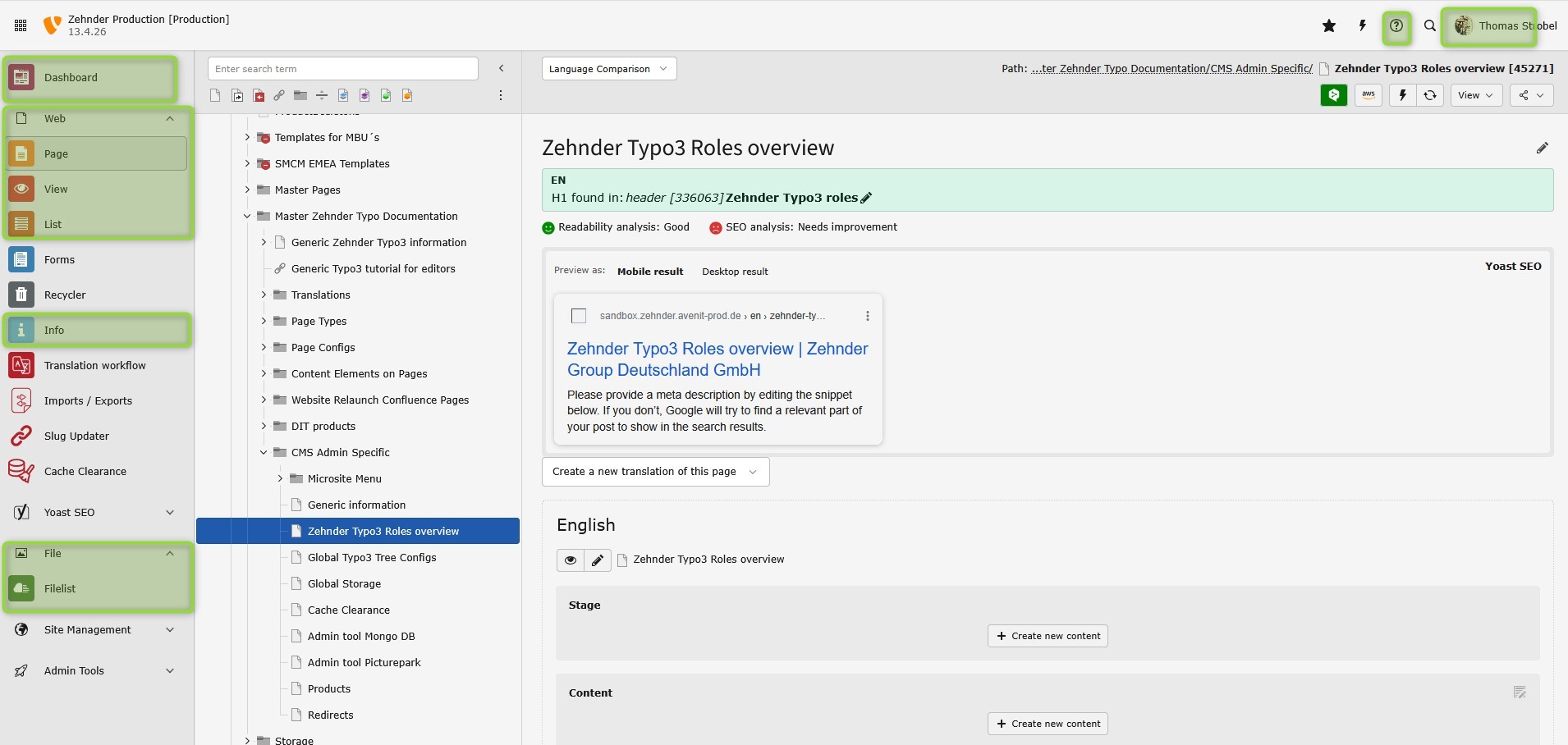
Task: Open the Recycler module
Action: (65, 295)
